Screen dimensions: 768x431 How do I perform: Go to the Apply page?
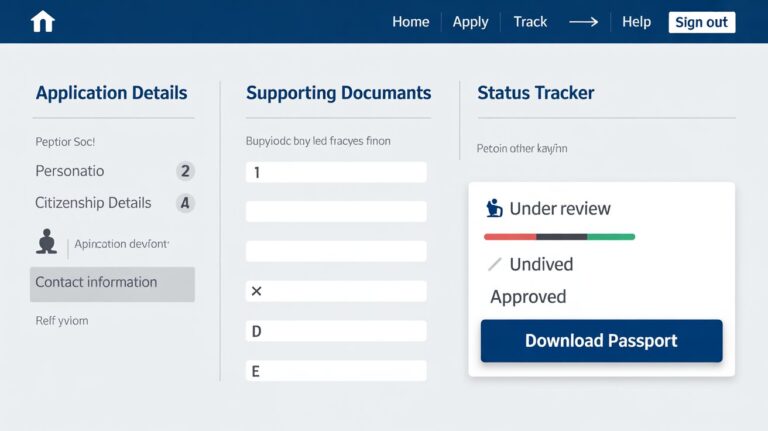(470, 22)
